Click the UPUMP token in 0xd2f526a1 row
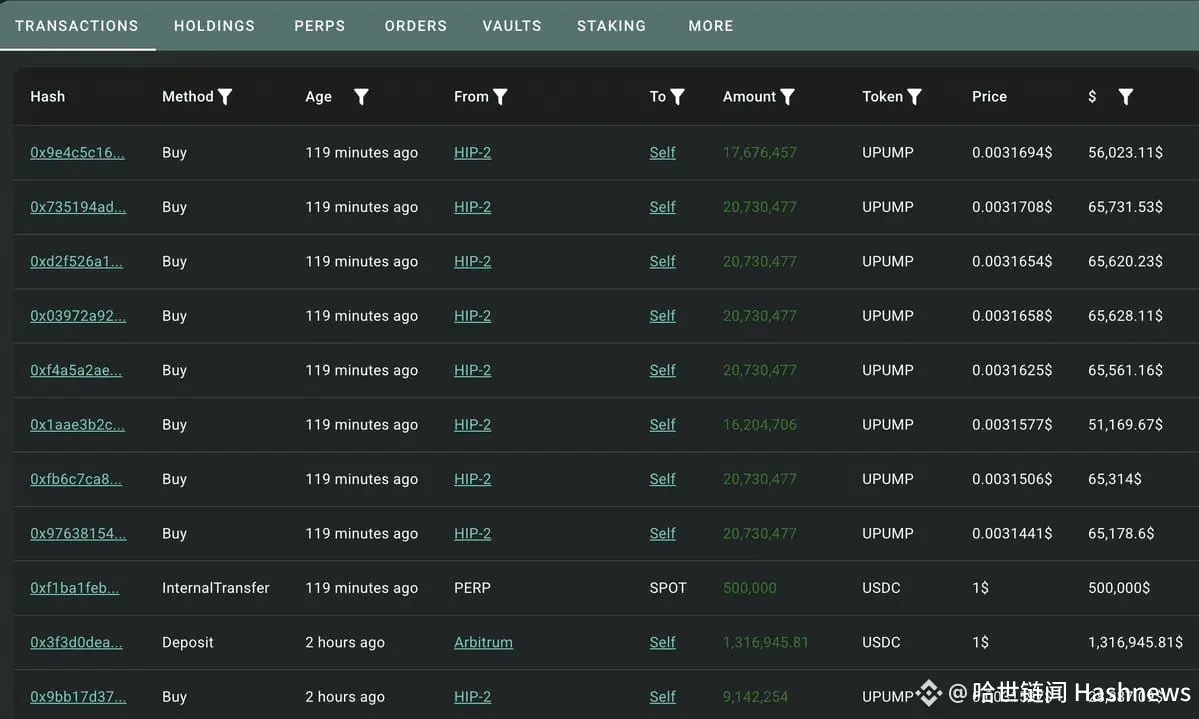This screenshot has width=1199, height=719. [887, 261]
